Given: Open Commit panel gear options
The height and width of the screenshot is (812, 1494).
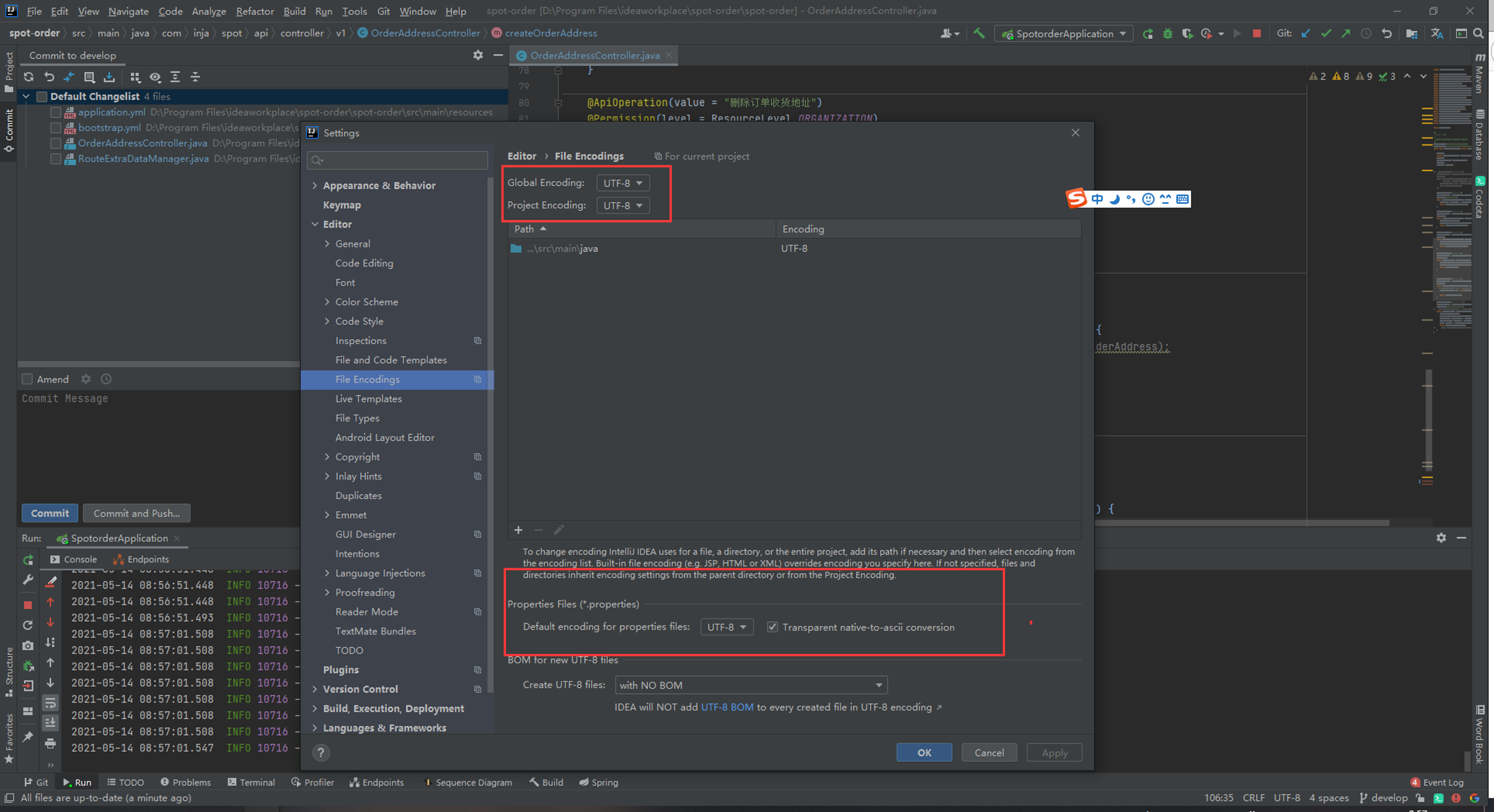Looking at the screenshot, I should click(x=478, y=55).
